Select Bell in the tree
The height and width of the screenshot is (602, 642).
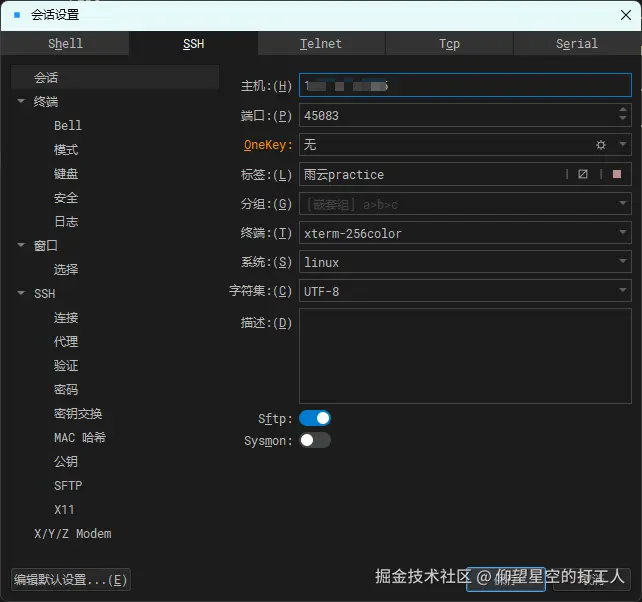pos(68,125)
